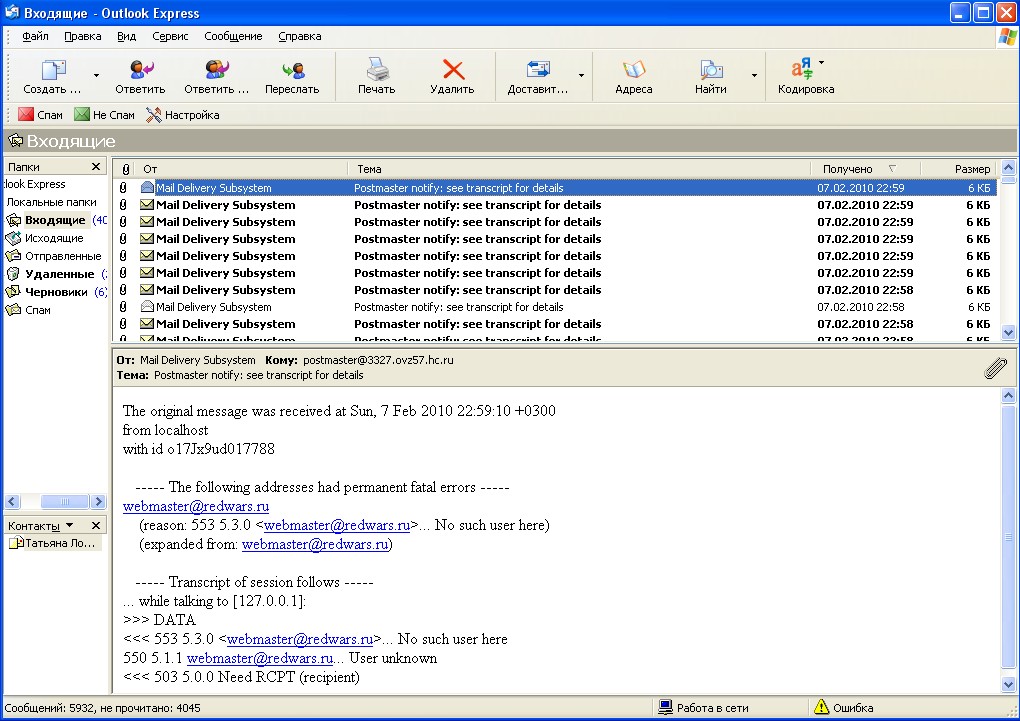Screen dimensions: 1020x721
Task: Expand the Кодировка dropdown arrow
Action: pos(822,62)
